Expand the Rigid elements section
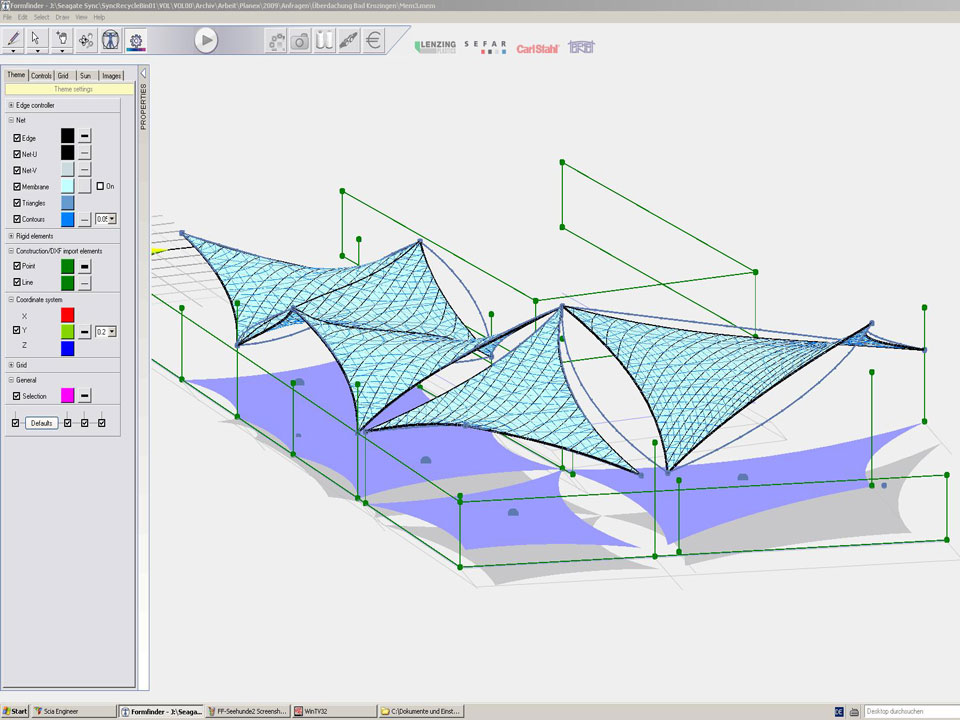 click(x=11, y=236)
